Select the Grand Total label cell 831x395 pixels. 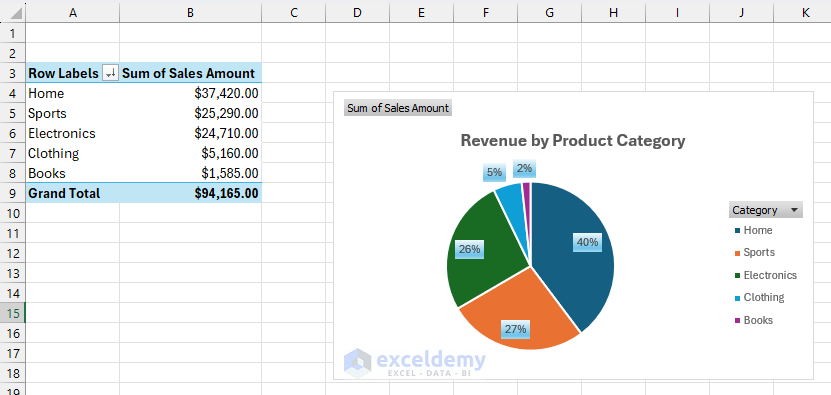click(73, 193)
